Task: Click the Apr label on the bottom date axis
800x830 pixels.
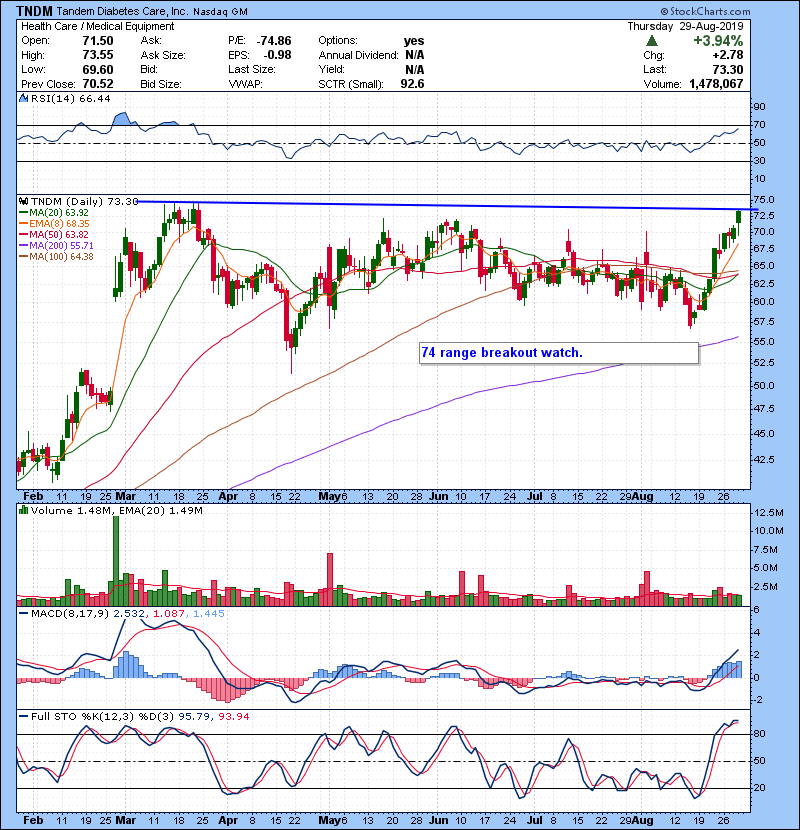Action: [228, 820]
